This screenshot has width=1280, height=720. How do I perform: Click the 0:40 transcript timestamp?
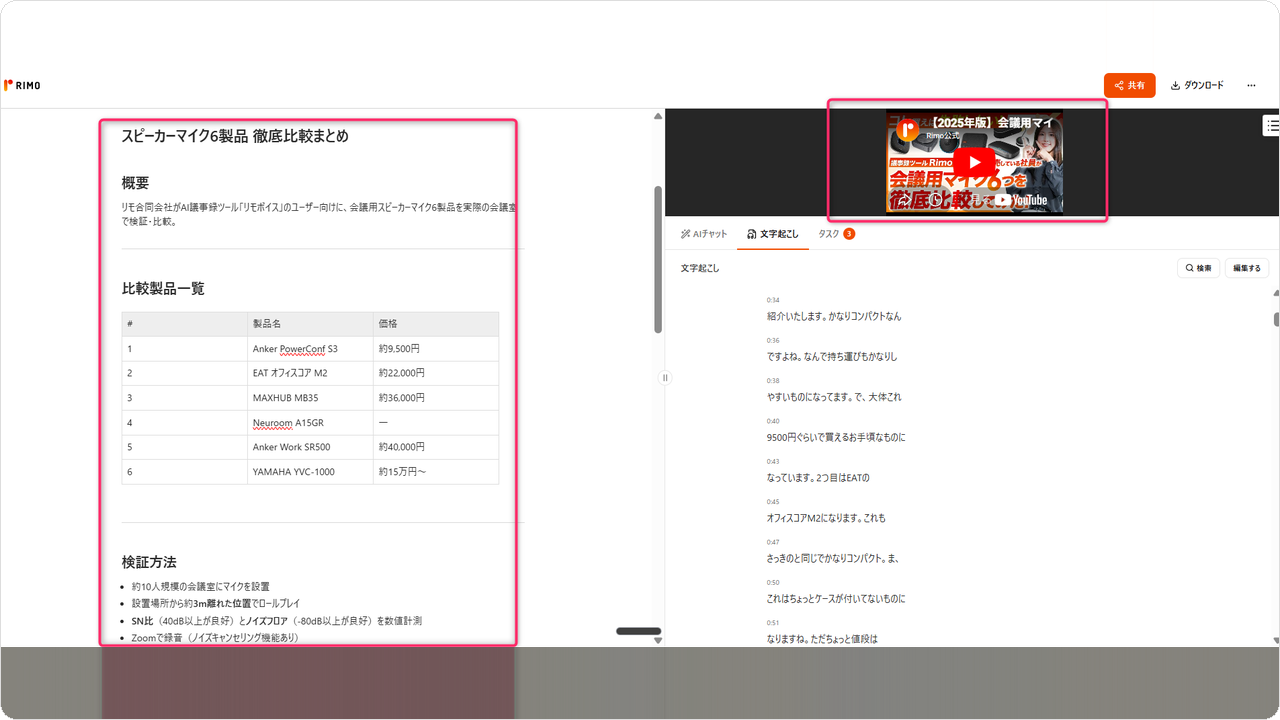(x=773, y=421)
